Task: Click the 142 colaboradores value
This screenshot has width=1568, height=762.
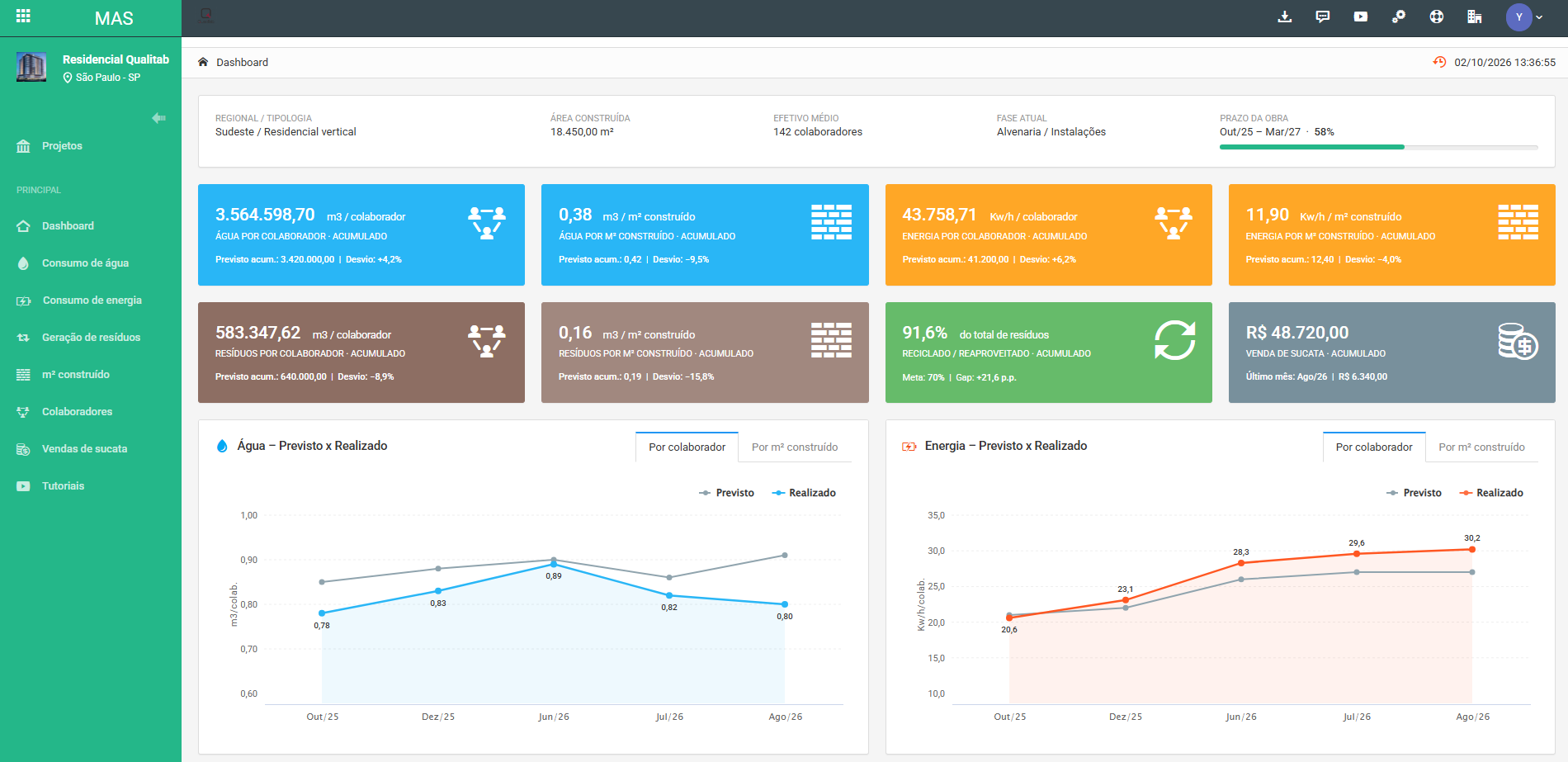Action: (x=818, y=132)
